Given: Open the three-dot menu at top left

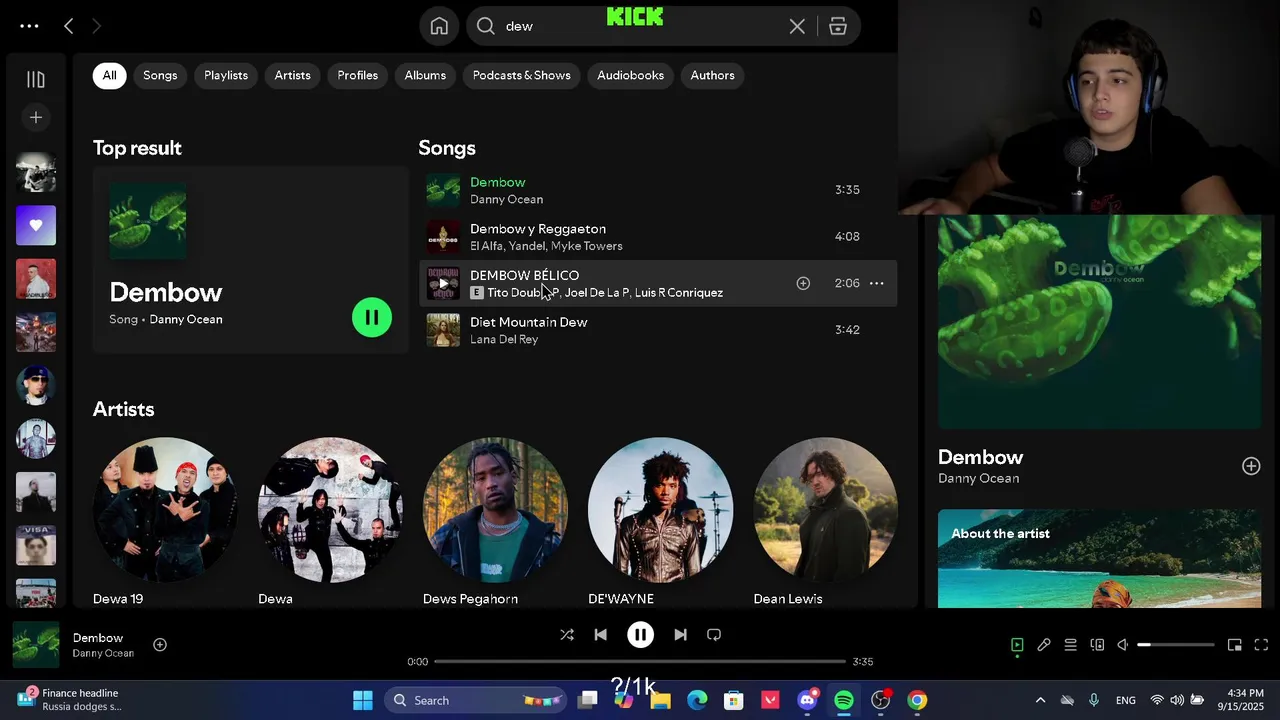Looking at the screenshot, I should (x=29, y=26).
